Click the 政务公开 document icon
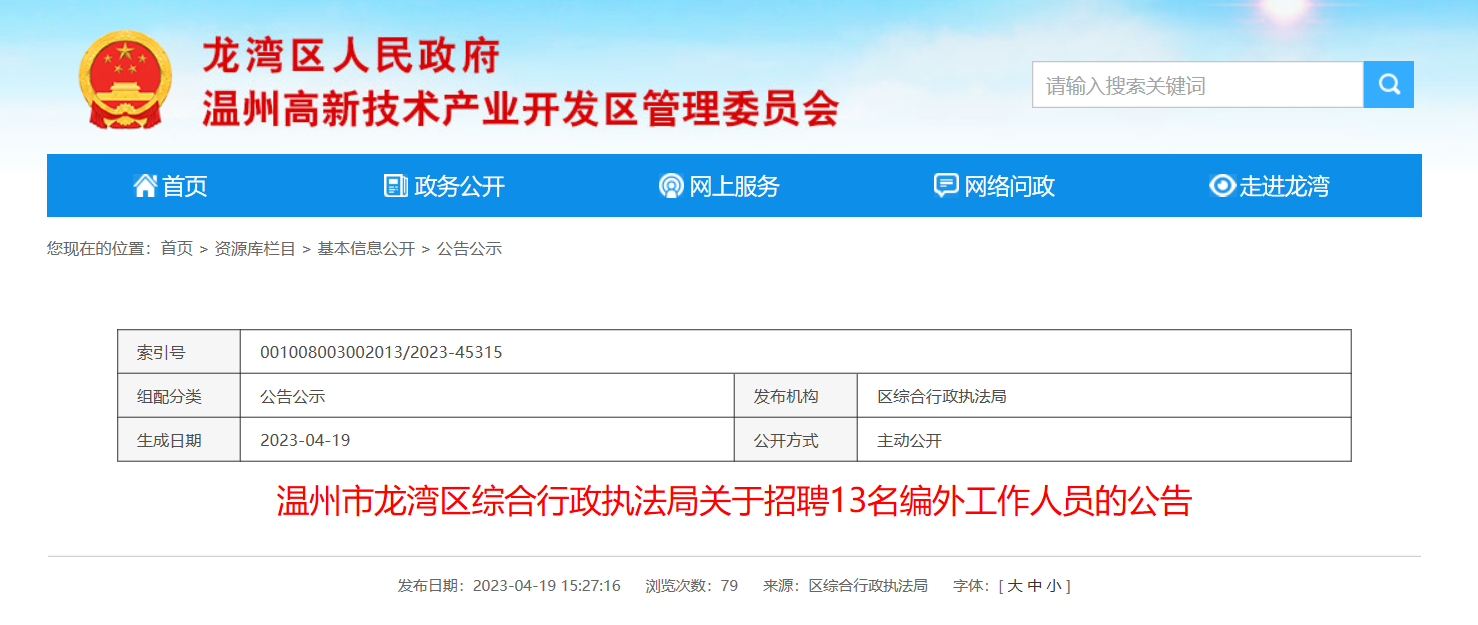This screenshot has height=625, width=1478. (x=396, y=186)
